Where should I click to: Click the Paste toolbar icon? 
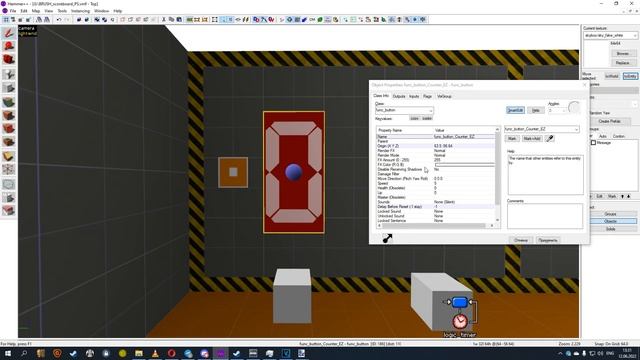[179, 20]
